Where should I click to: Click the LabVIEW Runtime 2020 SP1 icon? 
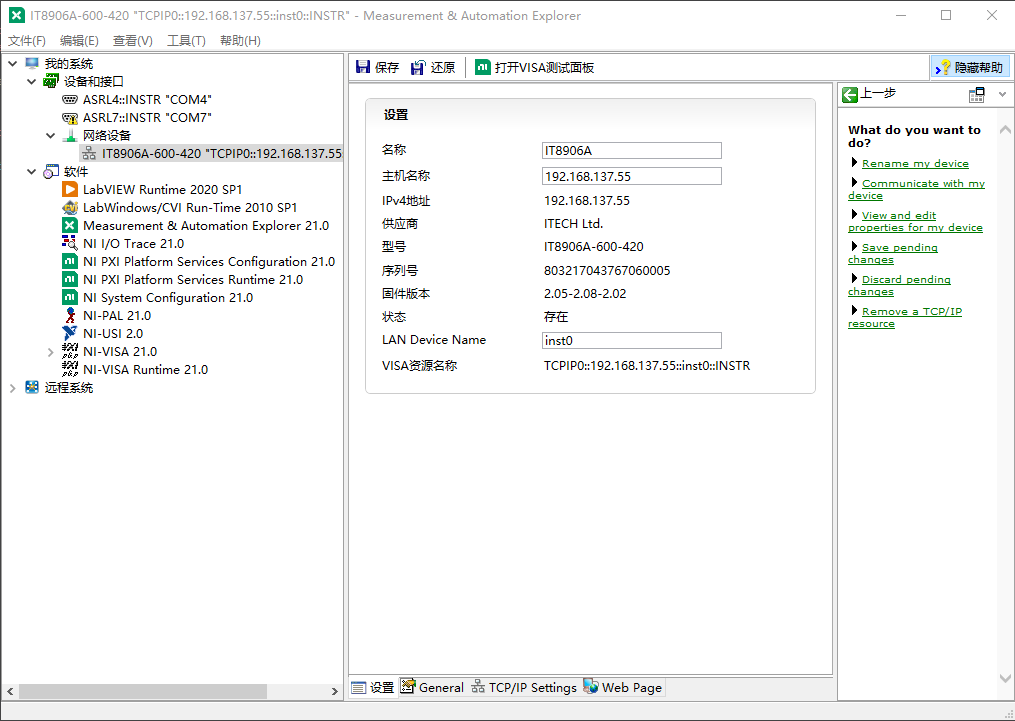pos(70,190)
